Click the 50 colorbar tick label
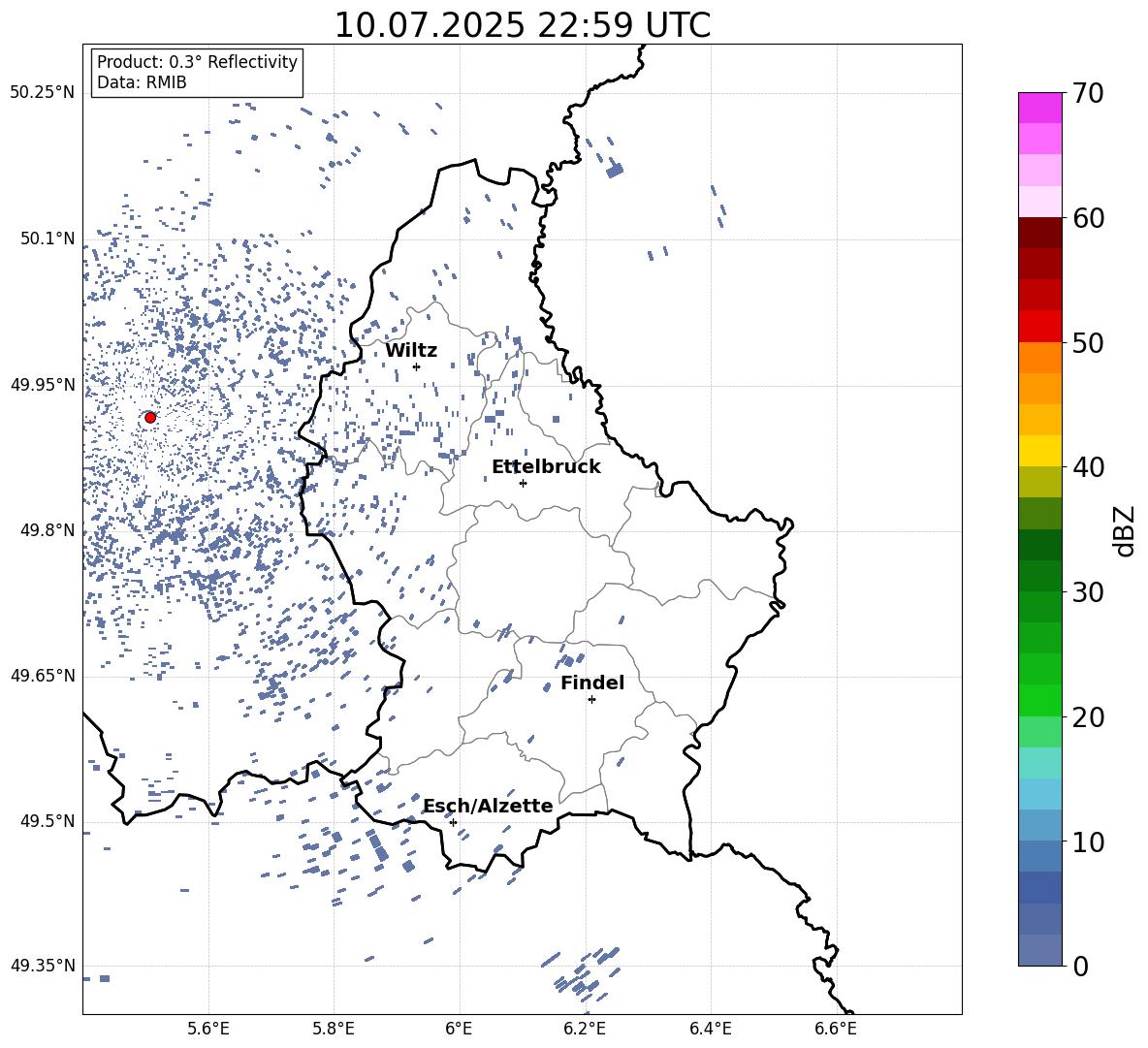1148x1048 pixels. coord(1087,343)
